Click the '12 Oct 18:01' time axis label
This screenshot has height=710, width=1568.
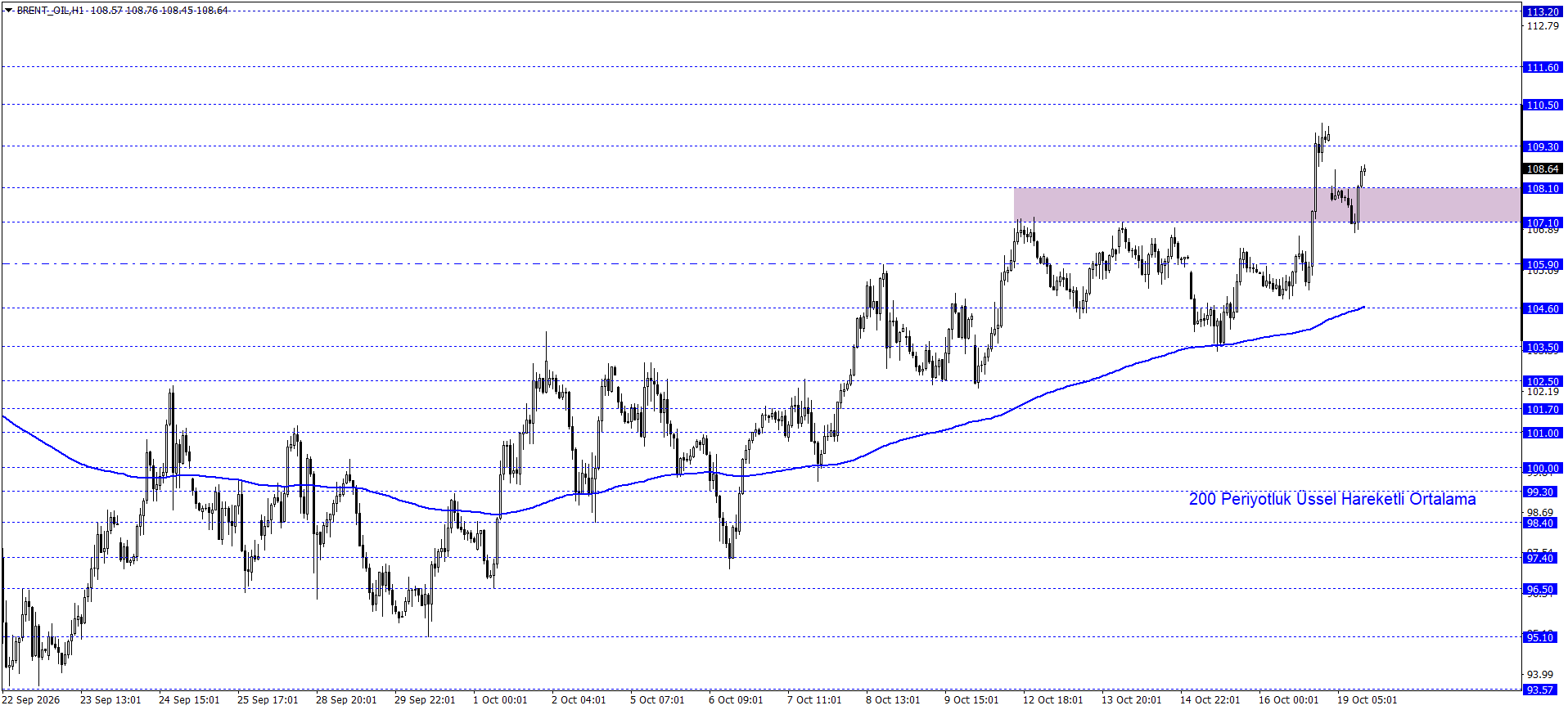coord(1052,699)
